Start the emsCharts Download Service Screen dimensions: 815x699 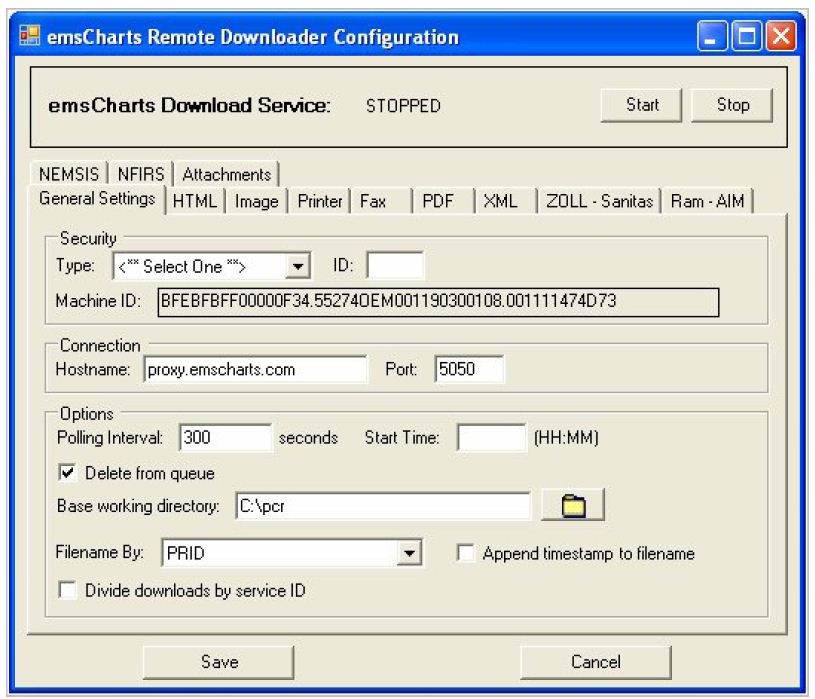point(642,105)
